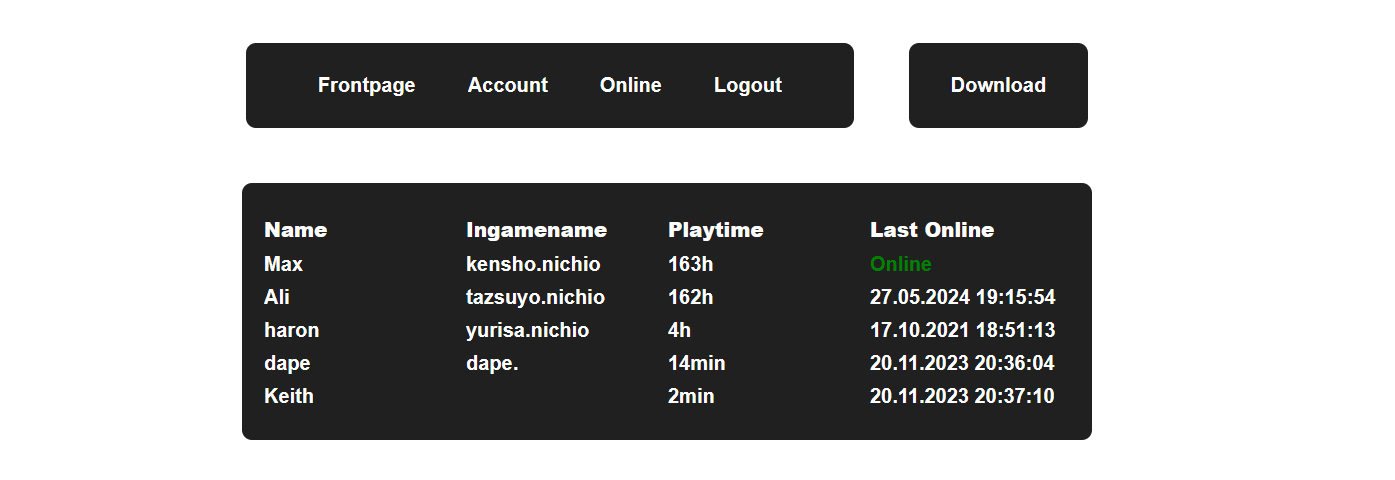This screenshot has height=480, width=1395.
Task: Click the timestamp 27.05.2024 19:15:54
Action: coord(962,297)
